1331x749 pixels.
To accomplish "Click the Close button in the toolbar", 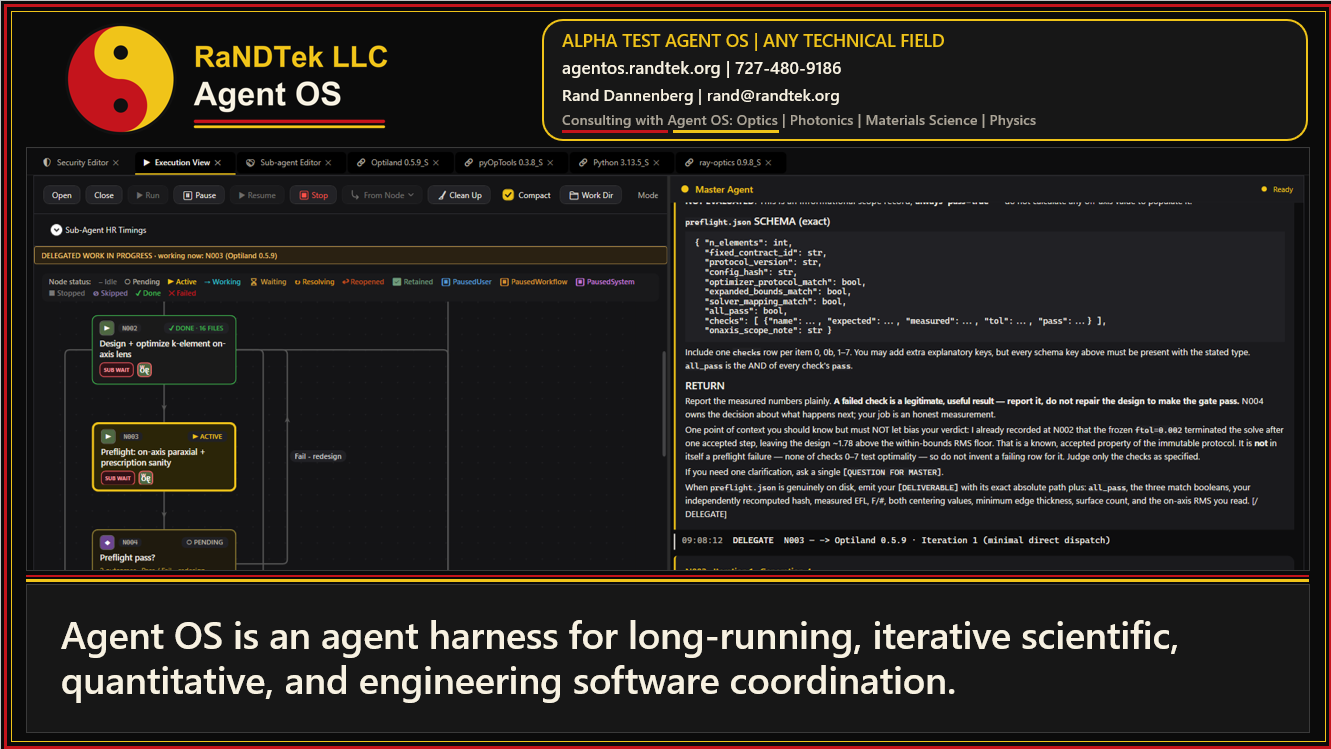I will pos(104,195).
